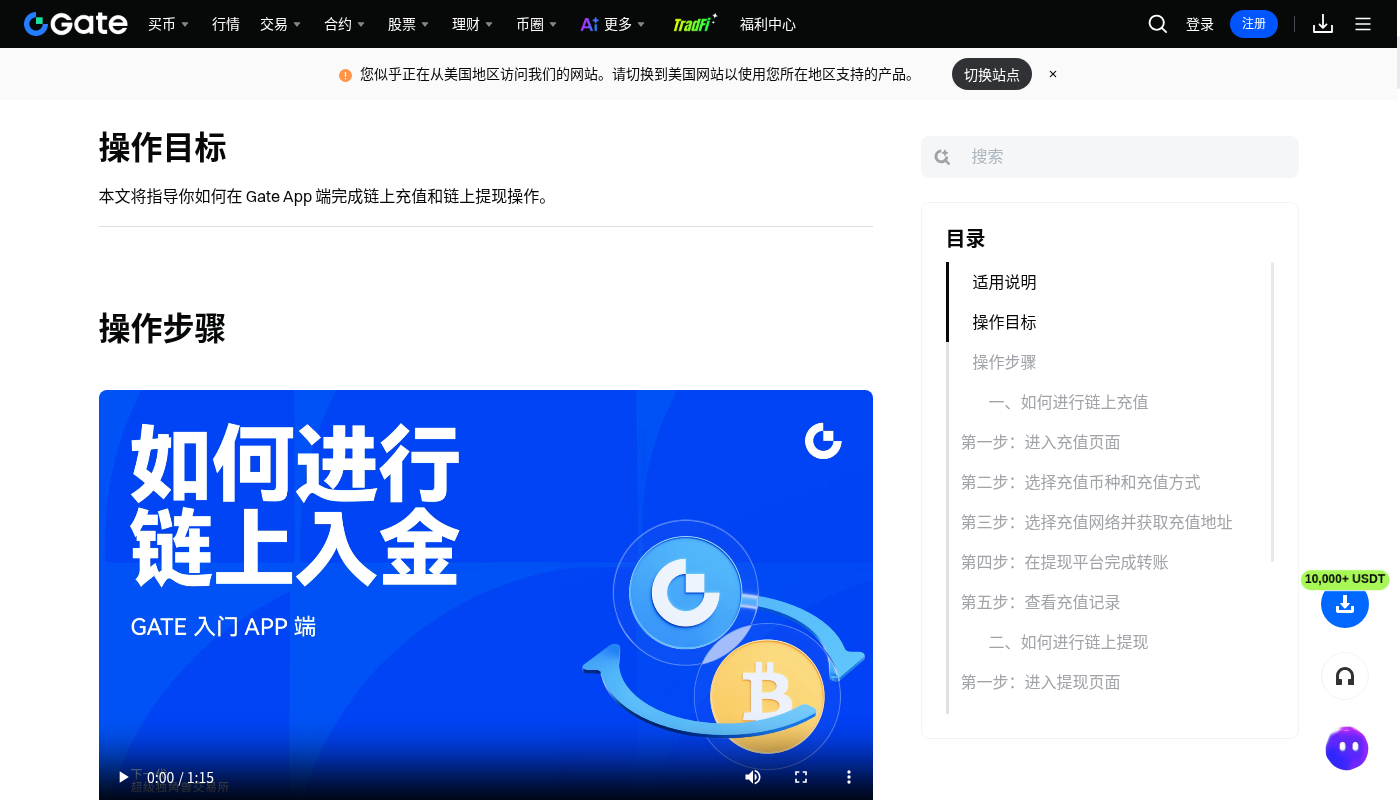Expand the 理财 dropdown menu
The height and width of the screenshot is (800, 1400).
[472, 24]
